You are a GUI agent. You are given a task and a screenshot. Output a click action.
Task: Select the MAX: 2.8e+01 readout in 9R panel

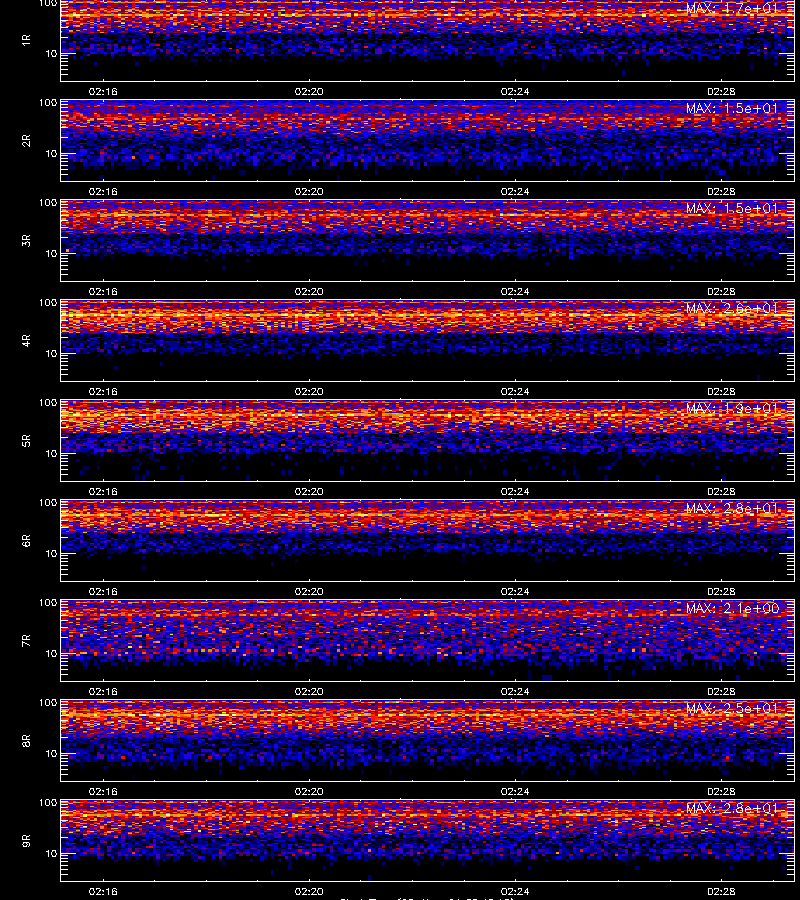pyautogui.click(x=732, y=808)
